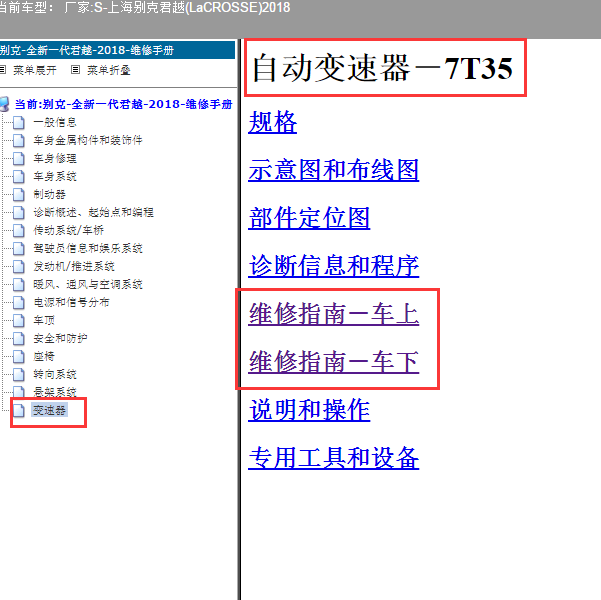Click the page icon beside 车顶
Screen dimensions: 601x600
point(18,321)
